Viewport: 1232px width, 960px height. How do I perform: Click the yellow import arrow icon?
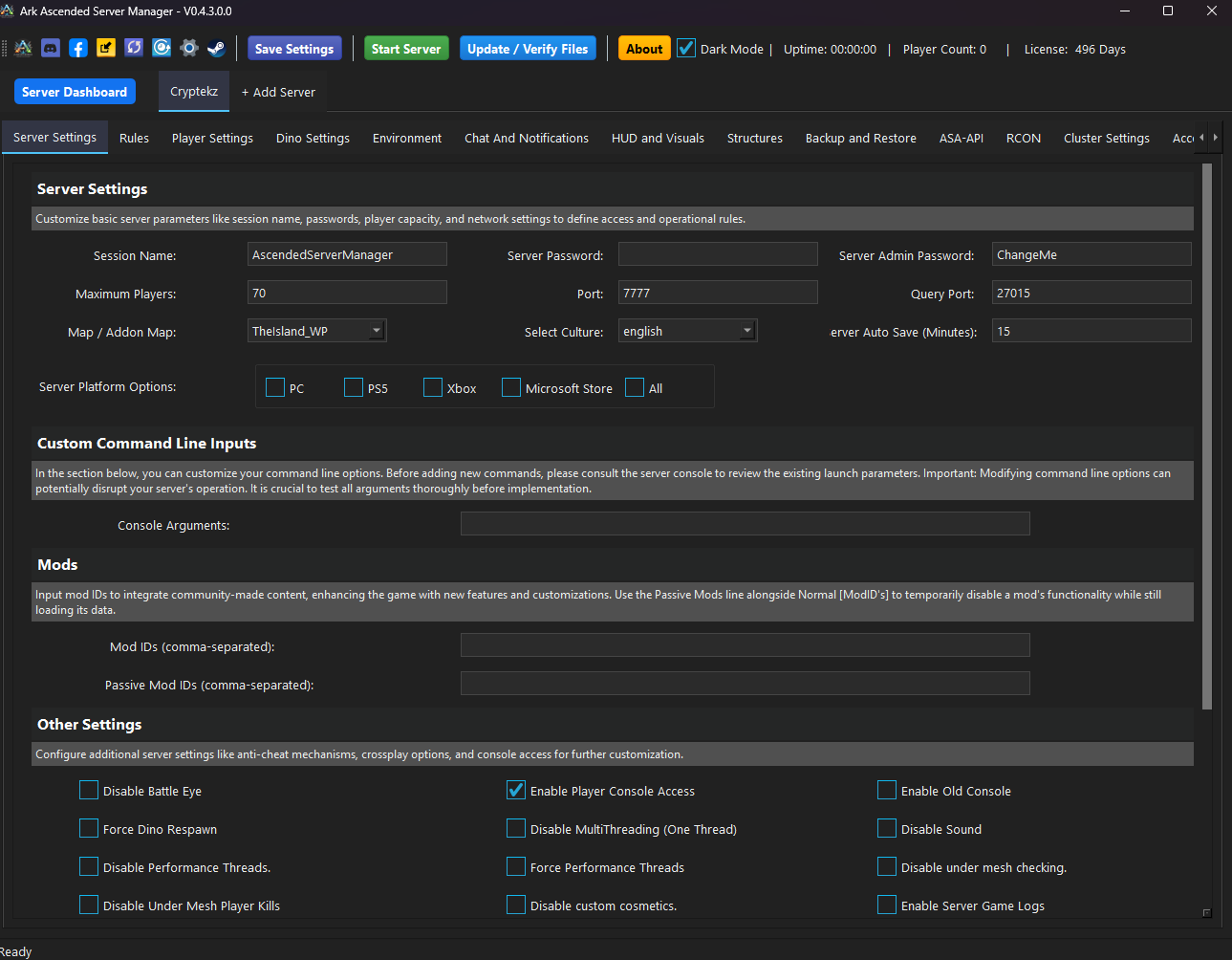click(106, 48)
